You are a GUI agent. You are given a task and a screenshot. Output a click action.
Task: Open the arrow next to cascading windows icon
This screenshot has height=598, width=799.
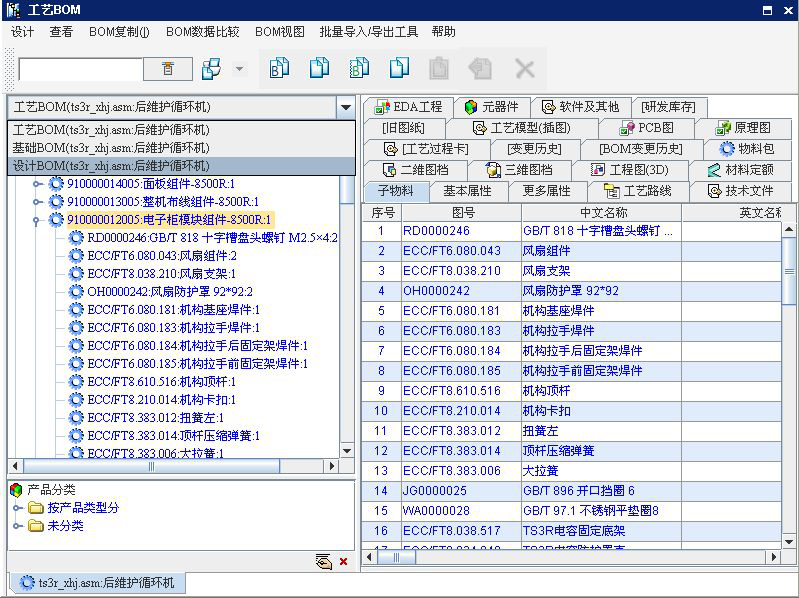pyautogui.click(x=239, y=69)
